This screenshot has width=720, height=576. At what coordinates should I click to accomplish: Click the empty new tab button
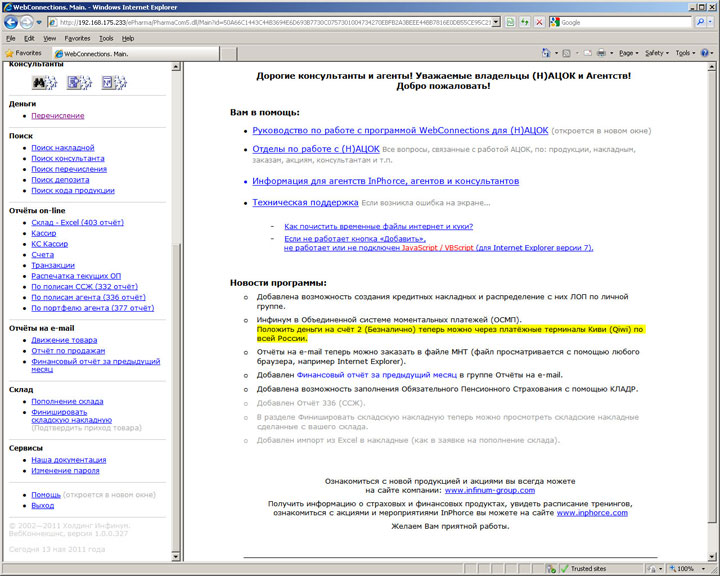(228, 54)
